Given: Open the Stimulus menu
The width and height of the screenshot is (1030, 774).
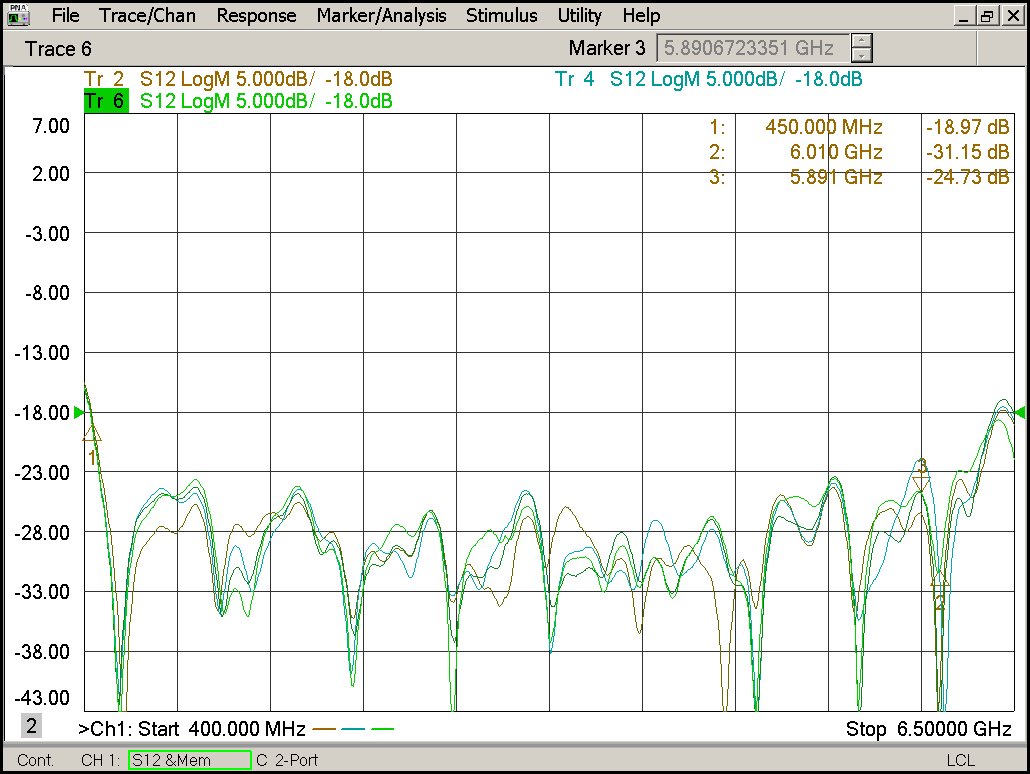Looking at the screenshot, I should click(x=501, y=16).
